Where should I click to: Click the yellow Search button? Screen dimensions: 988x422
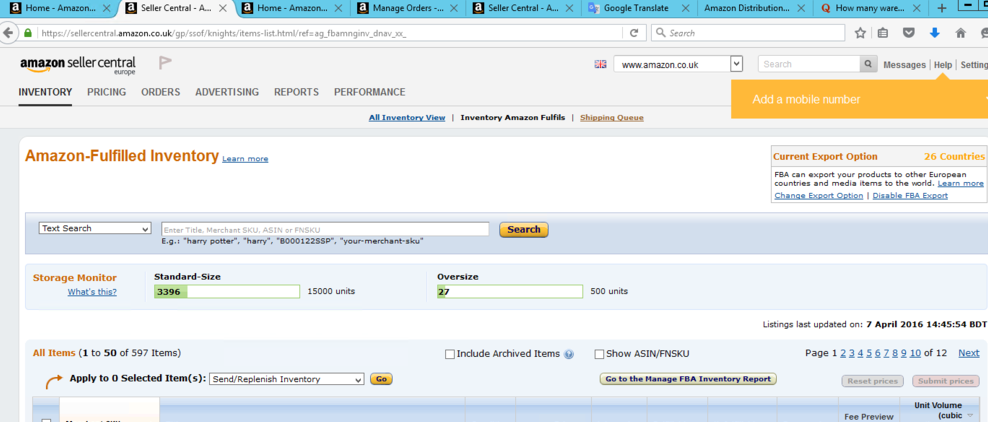[524, 229]
